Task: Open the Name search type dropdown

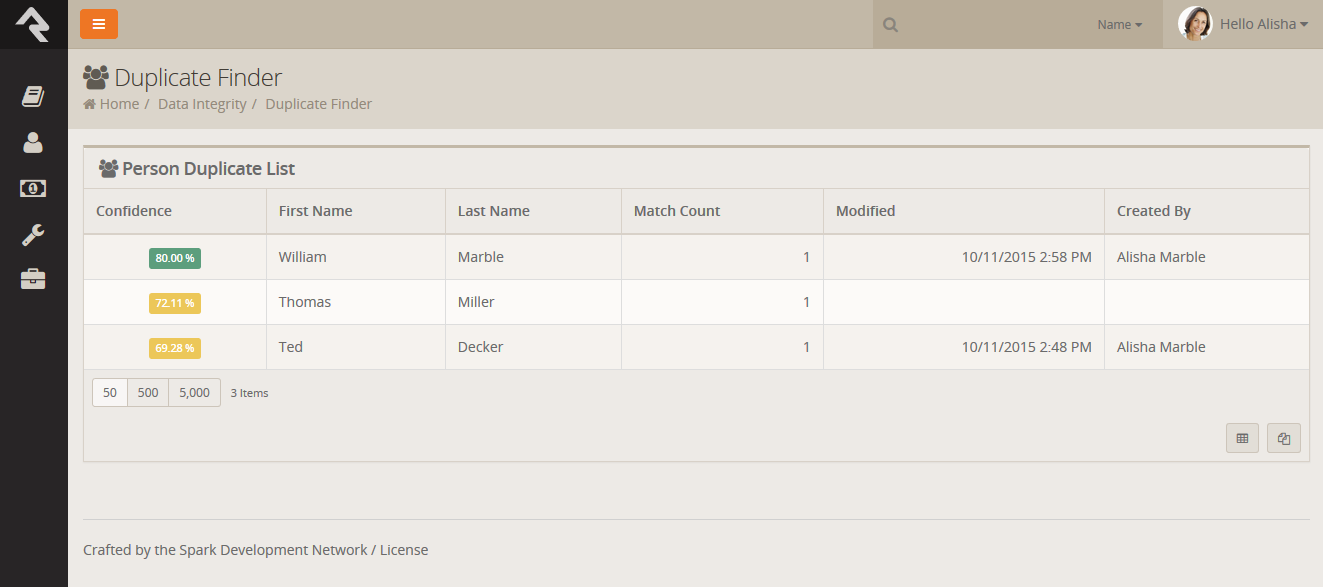Action: coord(1119,25)
